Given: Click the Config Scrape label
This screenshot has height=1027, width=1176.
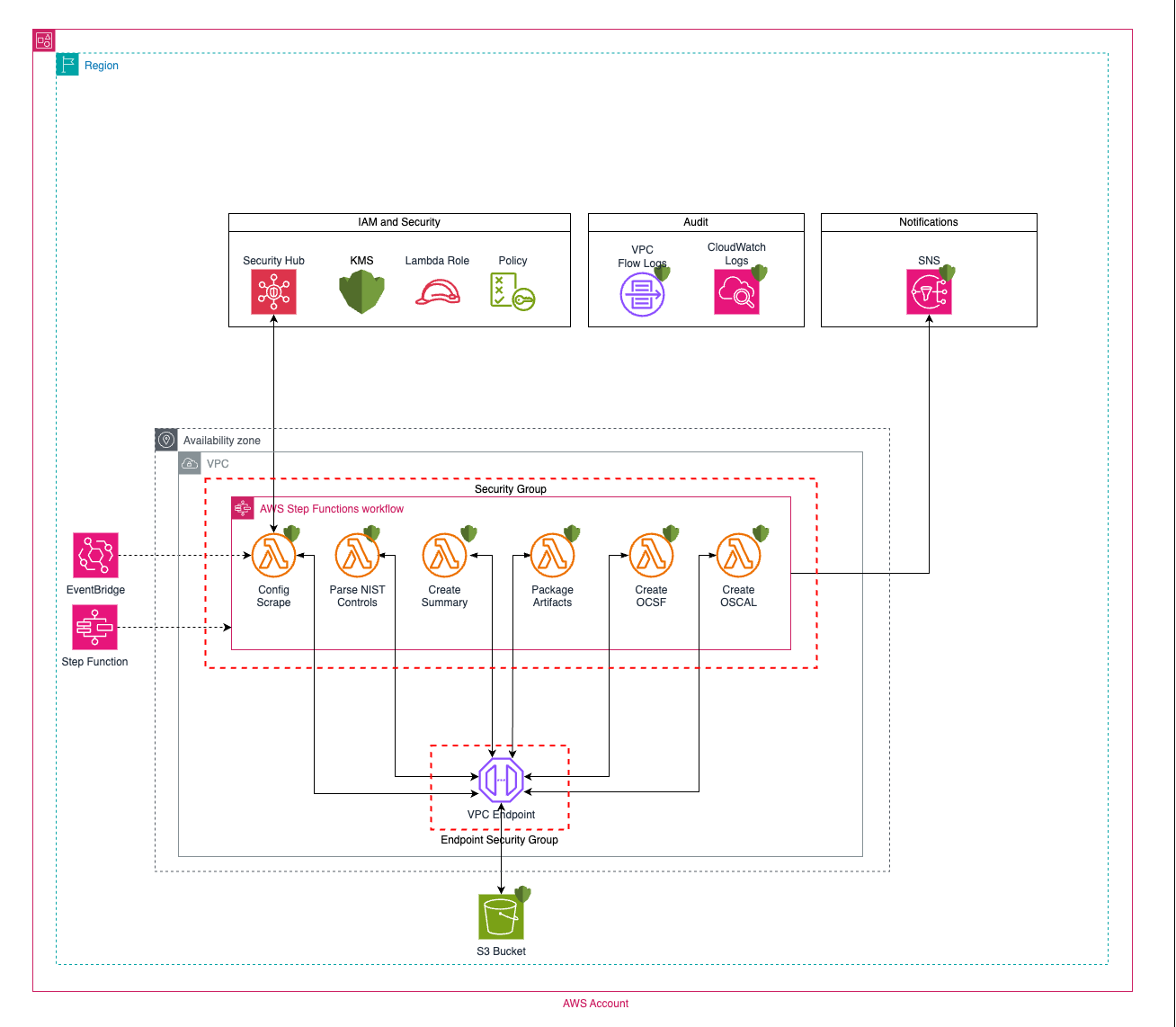Looking at the screenshot, I should point(273,596).
